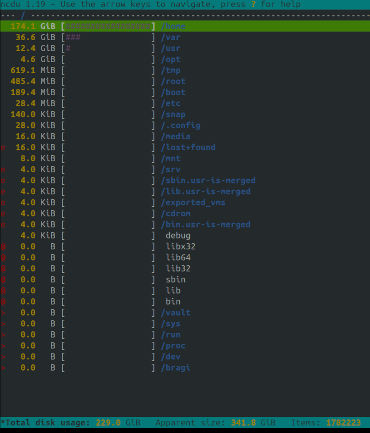Click the /vault directory entry
The width and height of the screenshot is (370, 433).
pos(176,312)
